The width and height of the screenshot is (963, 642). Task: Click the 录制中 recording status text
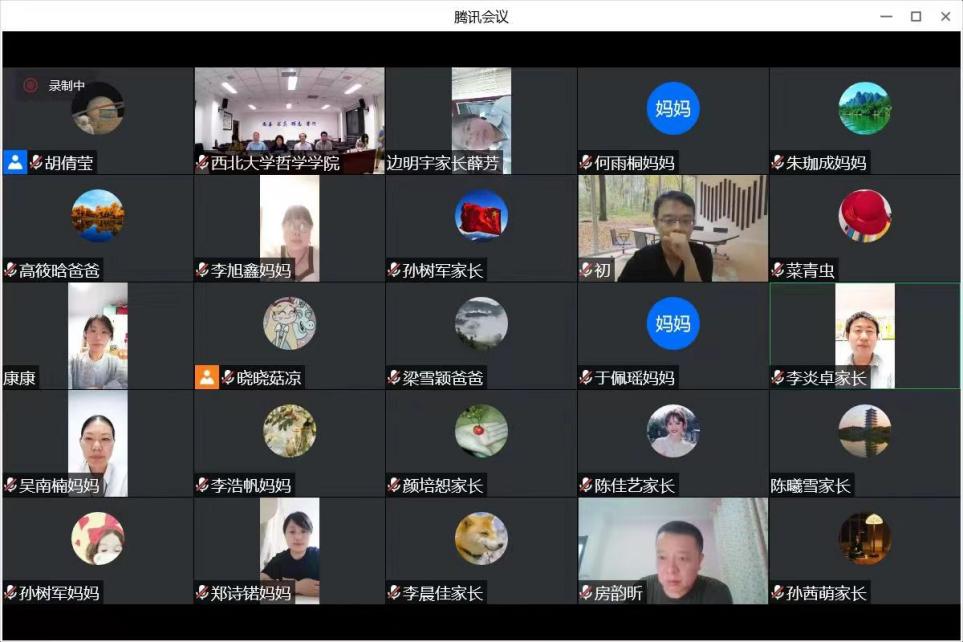67,86
